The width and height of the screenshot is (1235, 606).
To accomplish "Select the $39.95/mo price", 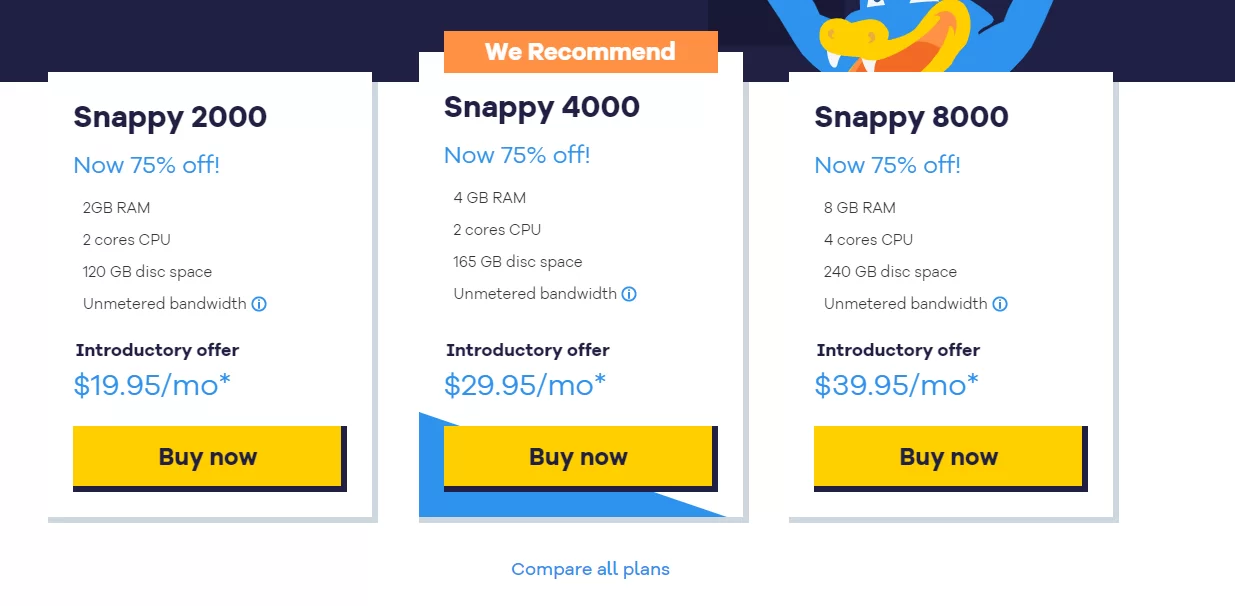I will tap(895, 385).
